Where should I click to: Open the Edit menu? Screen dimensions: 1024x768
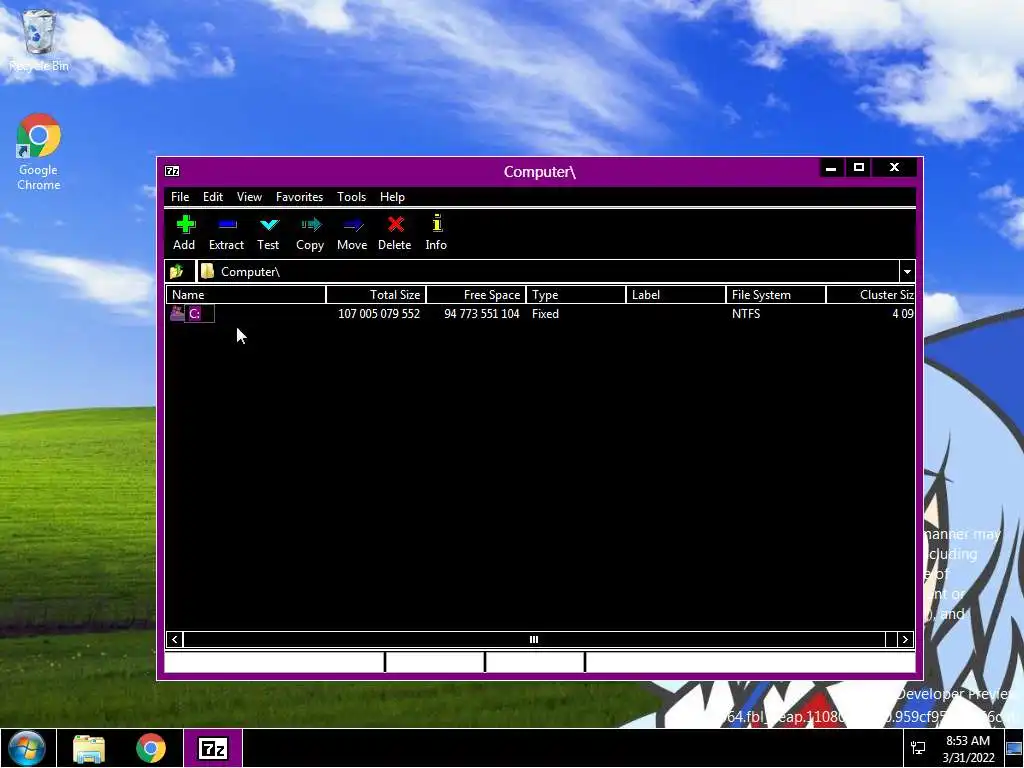[x=213, y=197]
